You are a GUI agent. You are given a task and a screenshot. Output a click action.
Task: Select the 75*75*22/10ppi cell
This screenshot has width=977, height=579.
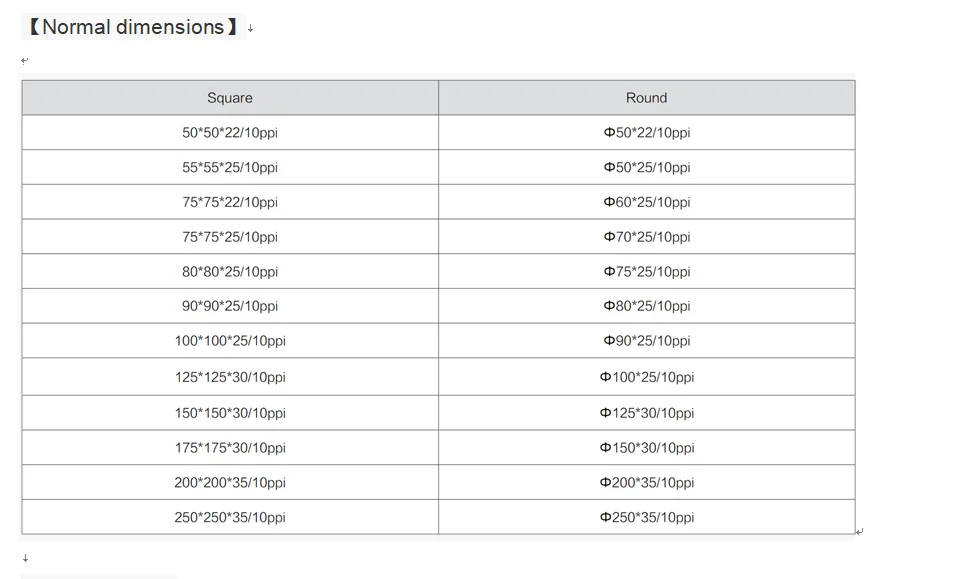coord(230,202)
